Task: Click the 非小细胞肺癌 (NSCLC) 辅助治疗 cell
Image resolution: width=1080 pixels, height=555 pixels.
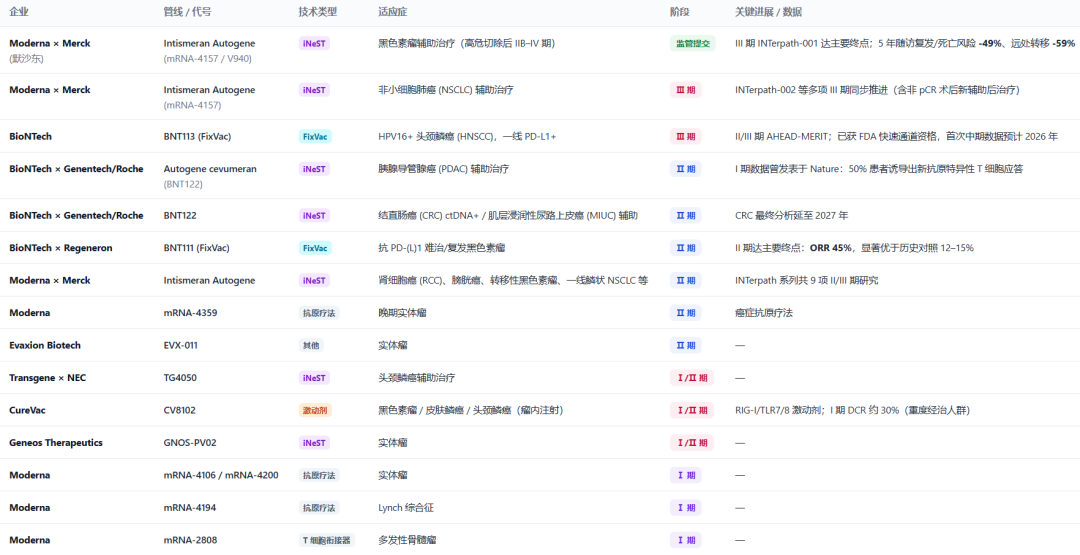Action: point(445,90)
